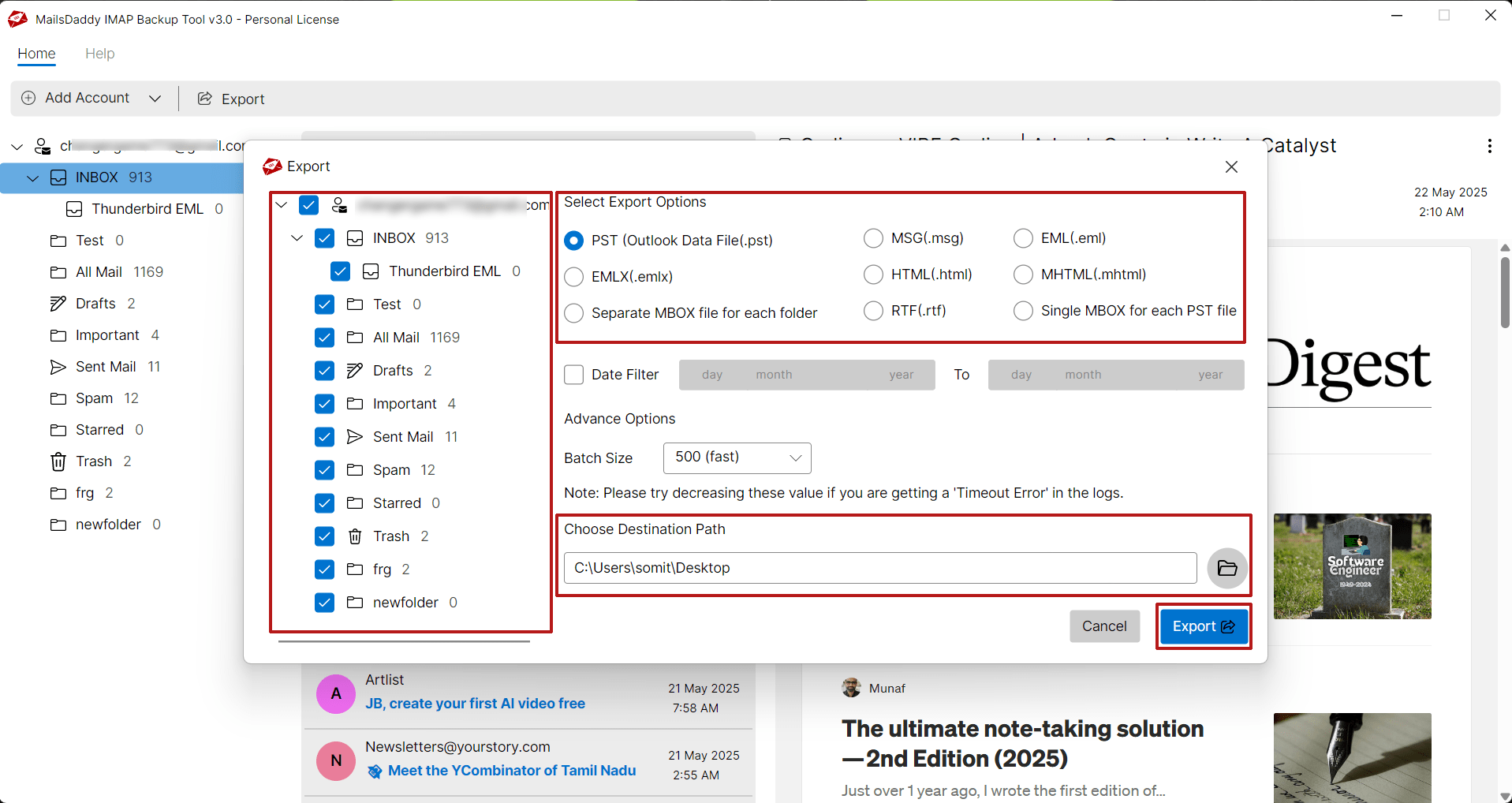Expand the Add Account dropdown arrow
1512x803 pixels.
coord(155,99)
